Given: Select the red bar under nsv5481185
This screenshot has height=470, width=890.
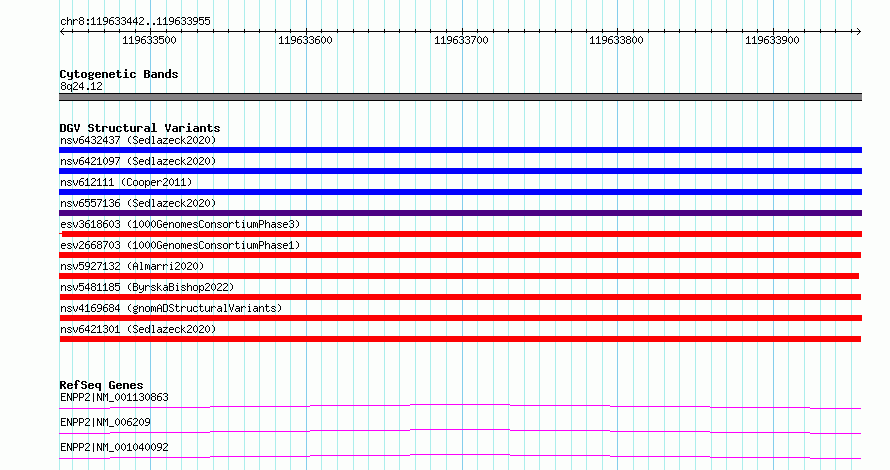Looking at the screenshot, I should [460, 297].
